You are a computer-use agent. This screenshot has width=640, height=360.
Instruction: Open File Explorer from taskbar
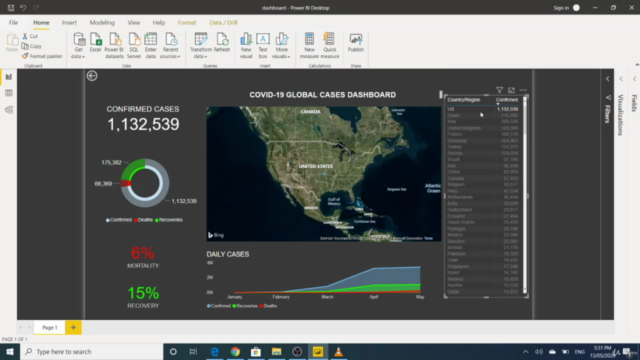click(x=276, y=351)
